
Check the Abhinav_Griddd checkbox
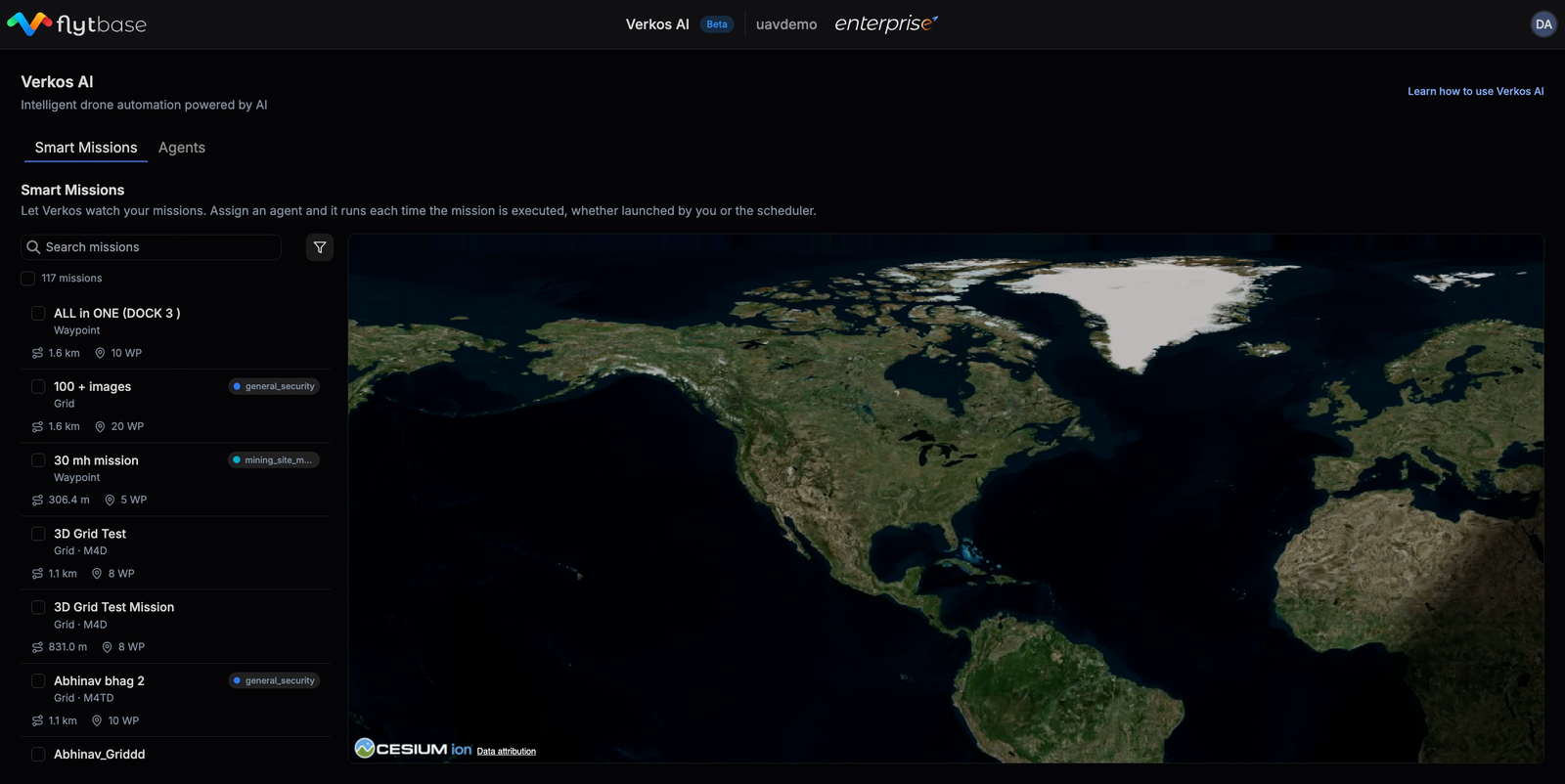coord(38,754)
